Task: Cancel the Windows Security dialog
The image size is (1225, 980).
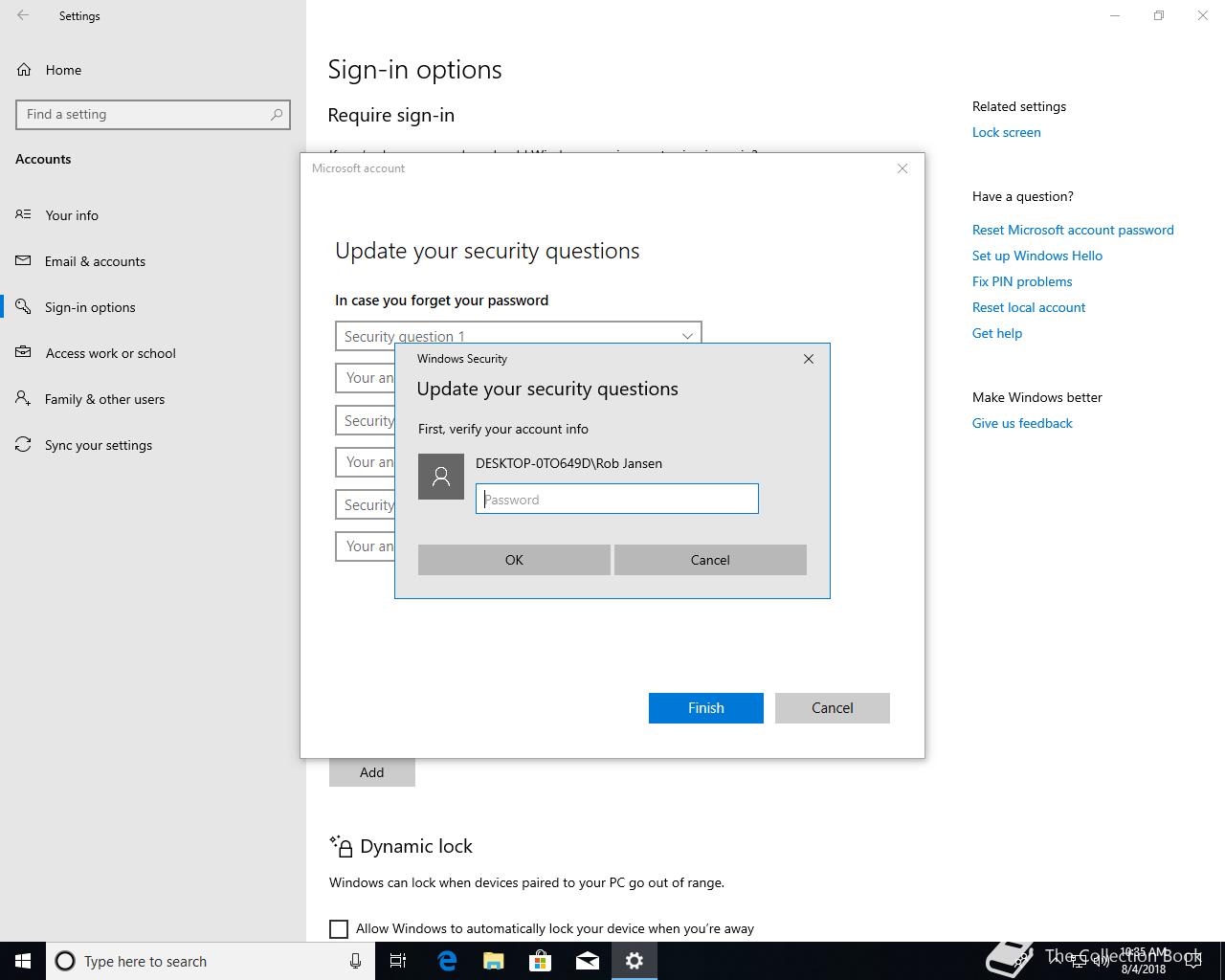Action: (x=710, y=560)
